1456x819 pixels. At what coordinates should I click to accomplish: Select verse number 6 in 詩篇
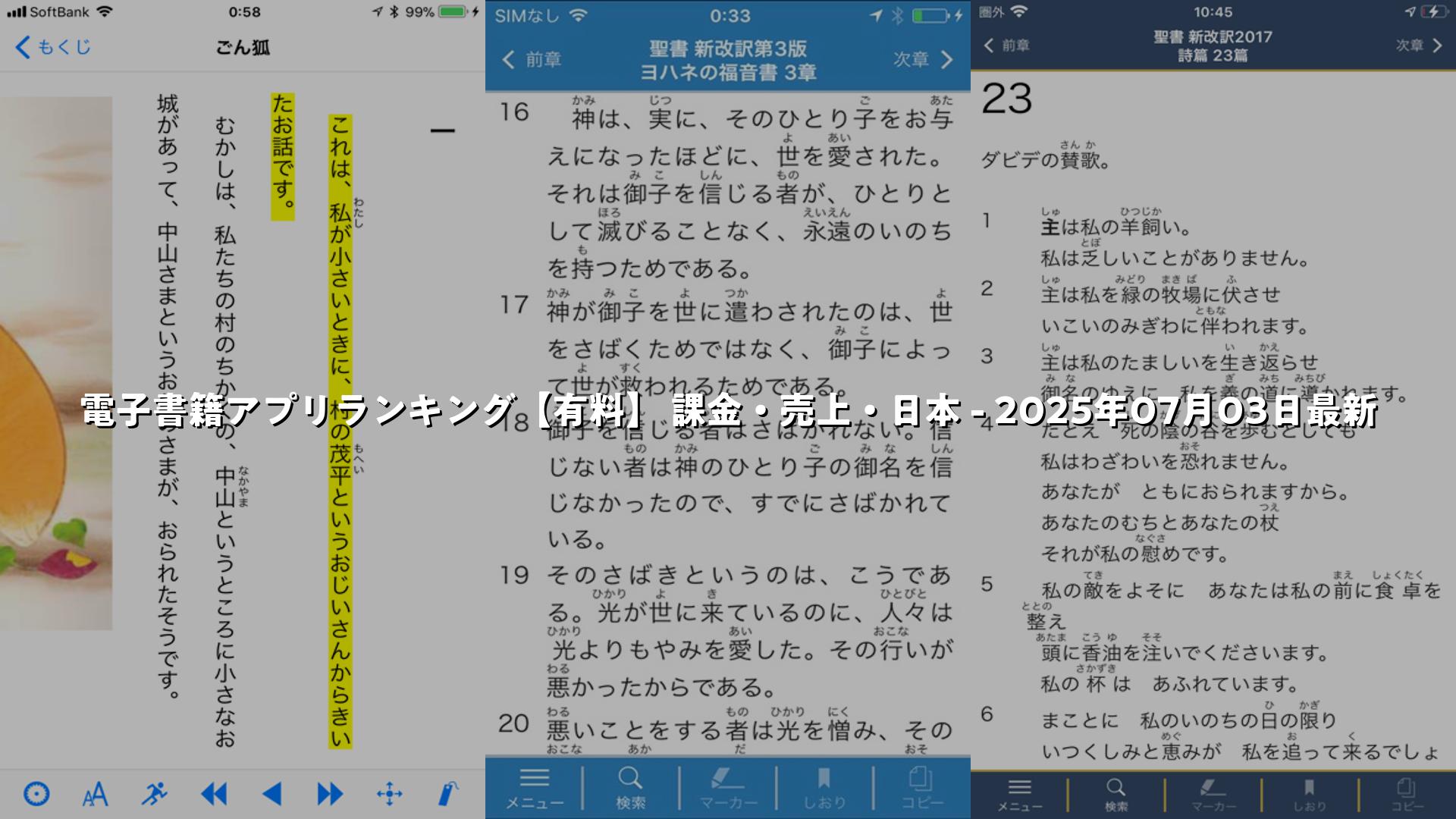pos(987,714)
